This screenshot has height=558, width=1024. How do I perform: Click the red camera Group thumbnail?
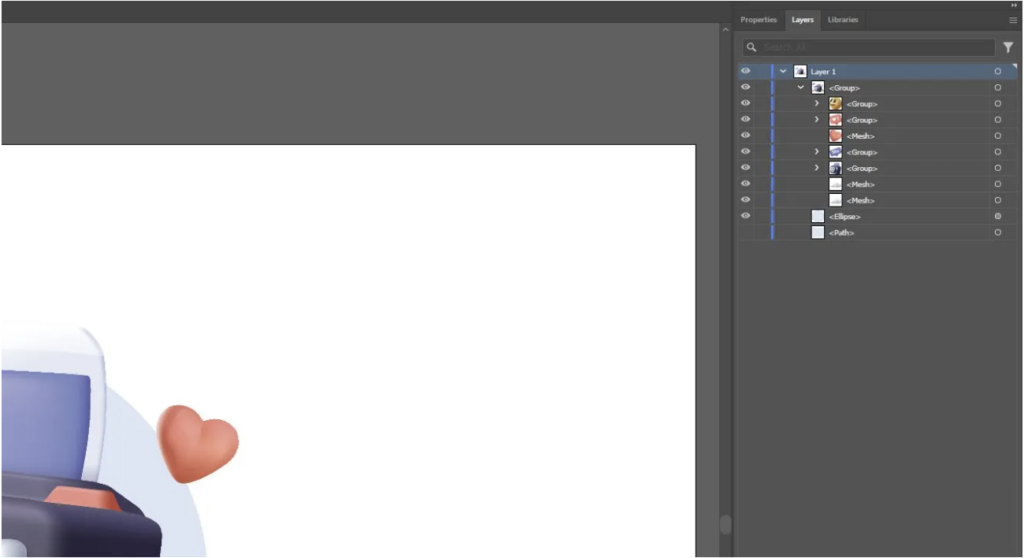835,120
